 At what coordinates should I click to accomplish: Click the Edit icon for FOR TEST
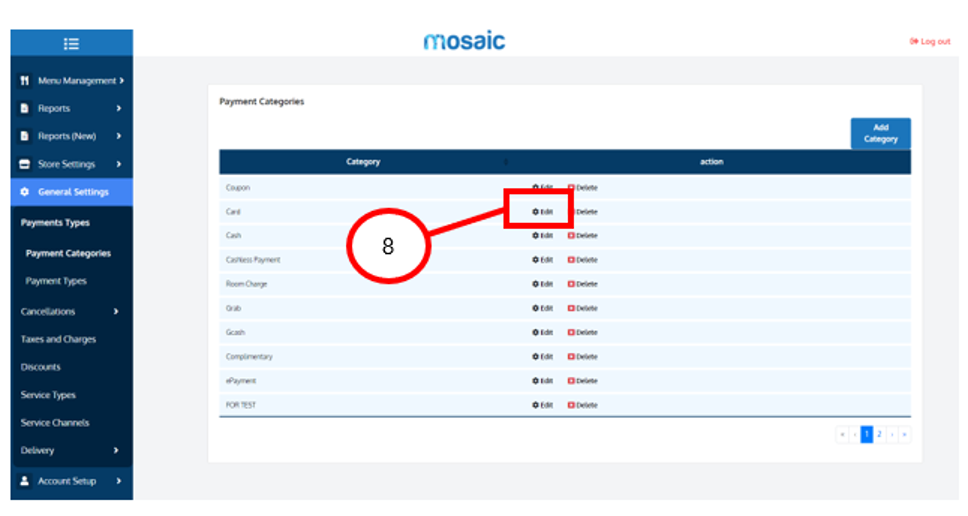pyautogui.click(x=536, y=405)
